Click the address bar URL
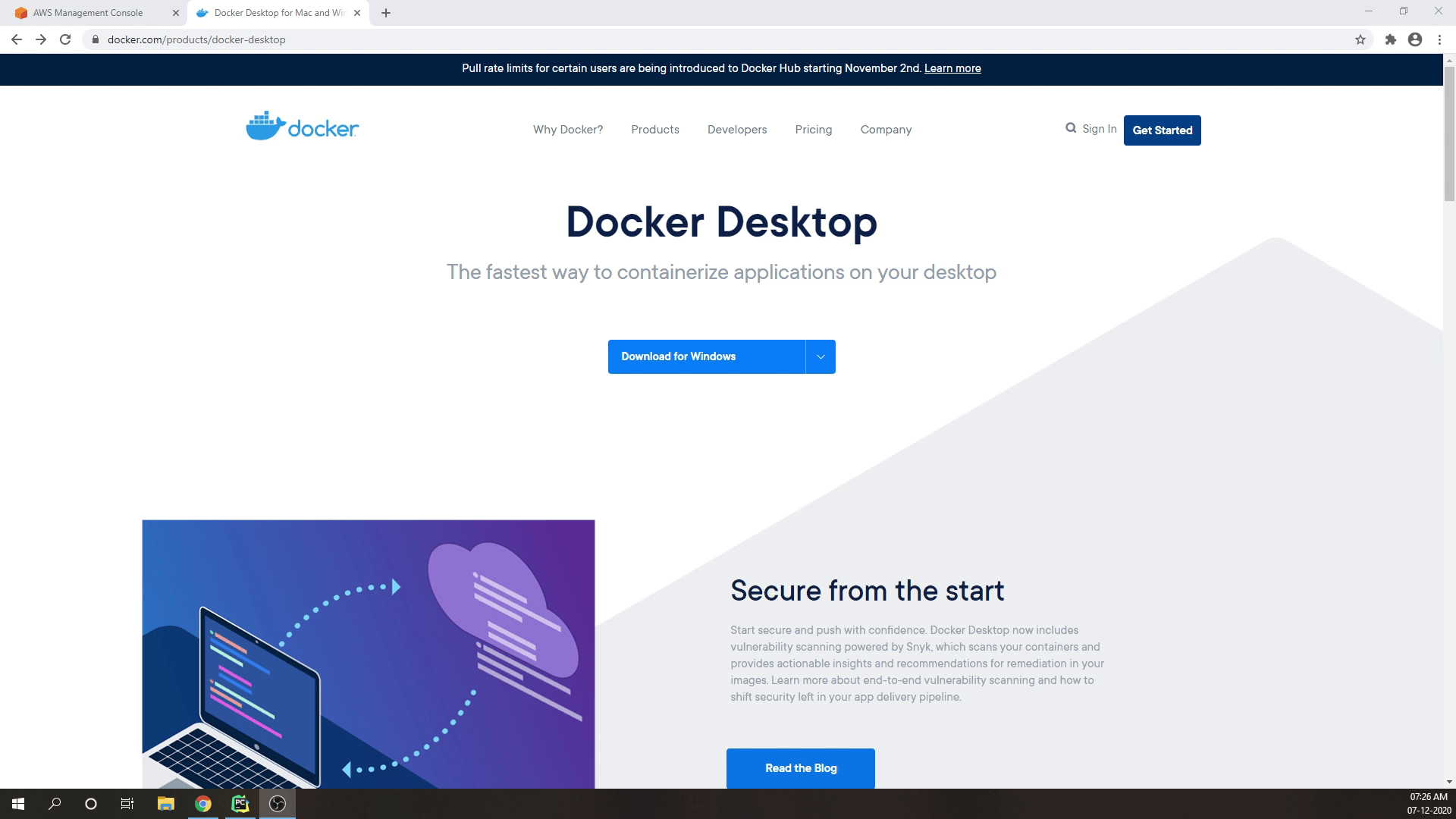This screenshot has height=819, width=1456. (196, 39)
